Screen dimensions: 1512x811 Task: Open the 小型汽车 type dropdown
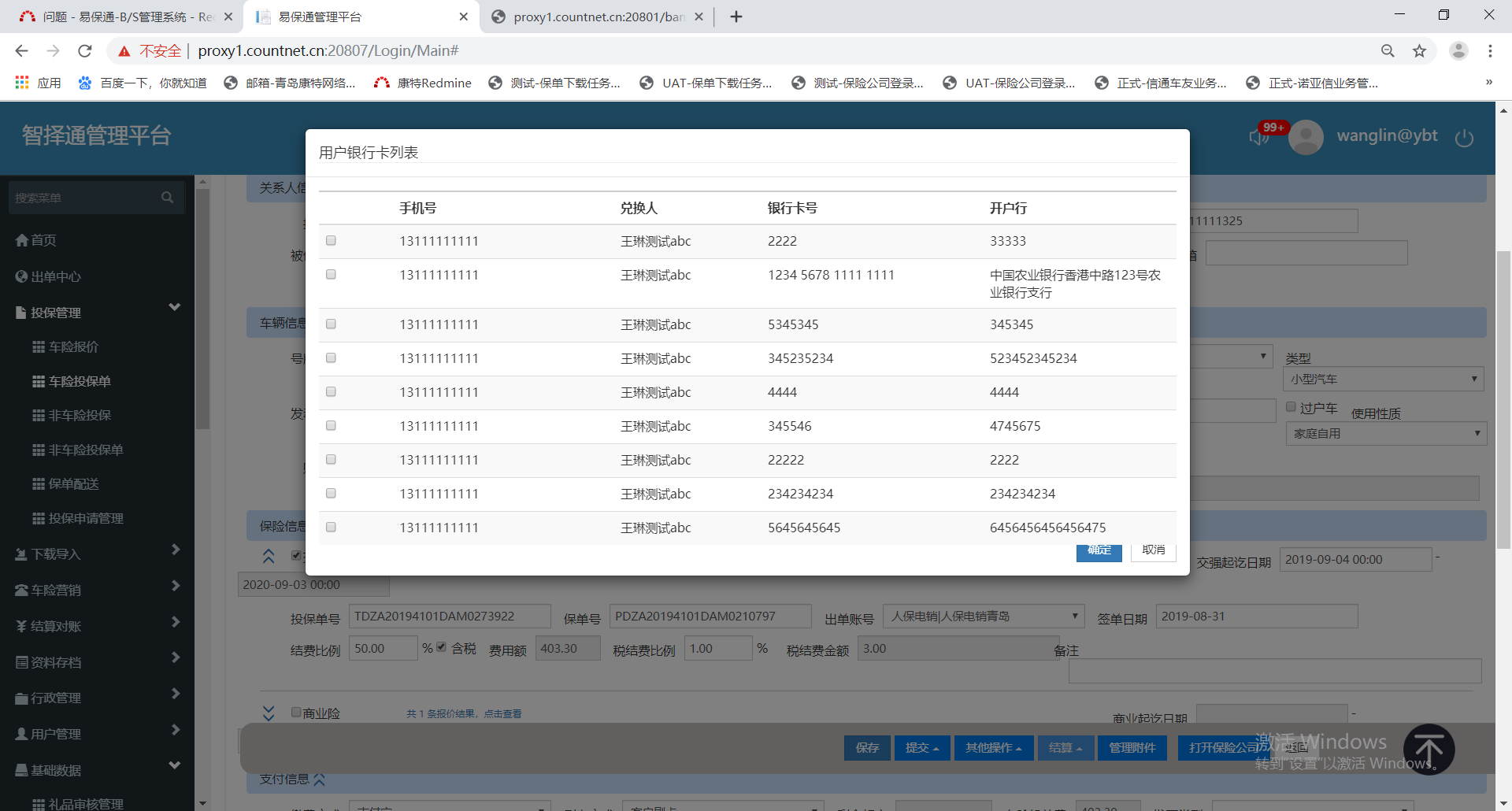coord(1383,380)
